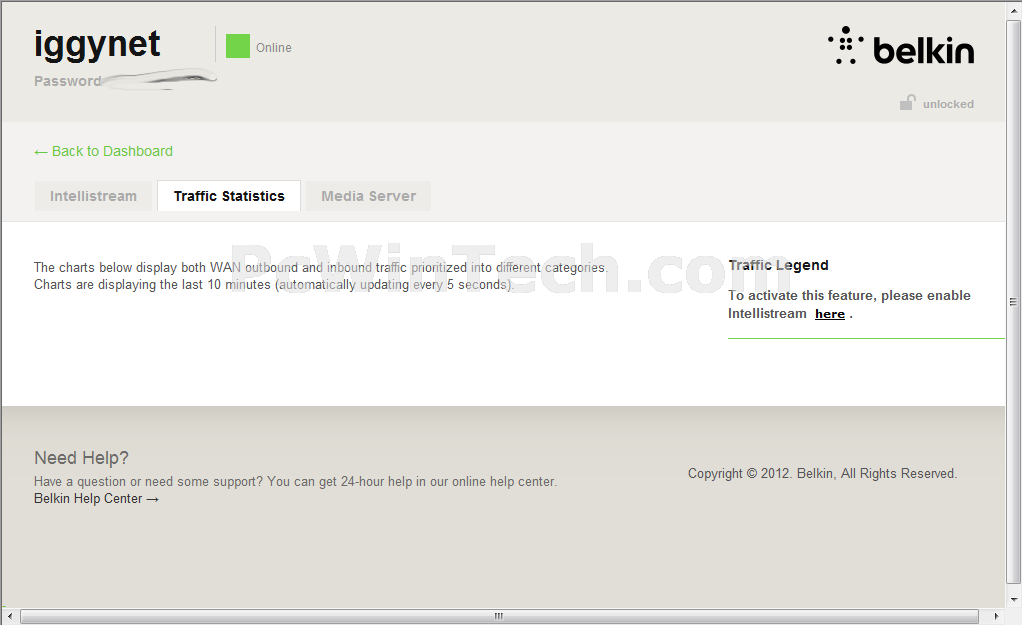Click the horizontal scrollbar left arrow

pos(9,617)
